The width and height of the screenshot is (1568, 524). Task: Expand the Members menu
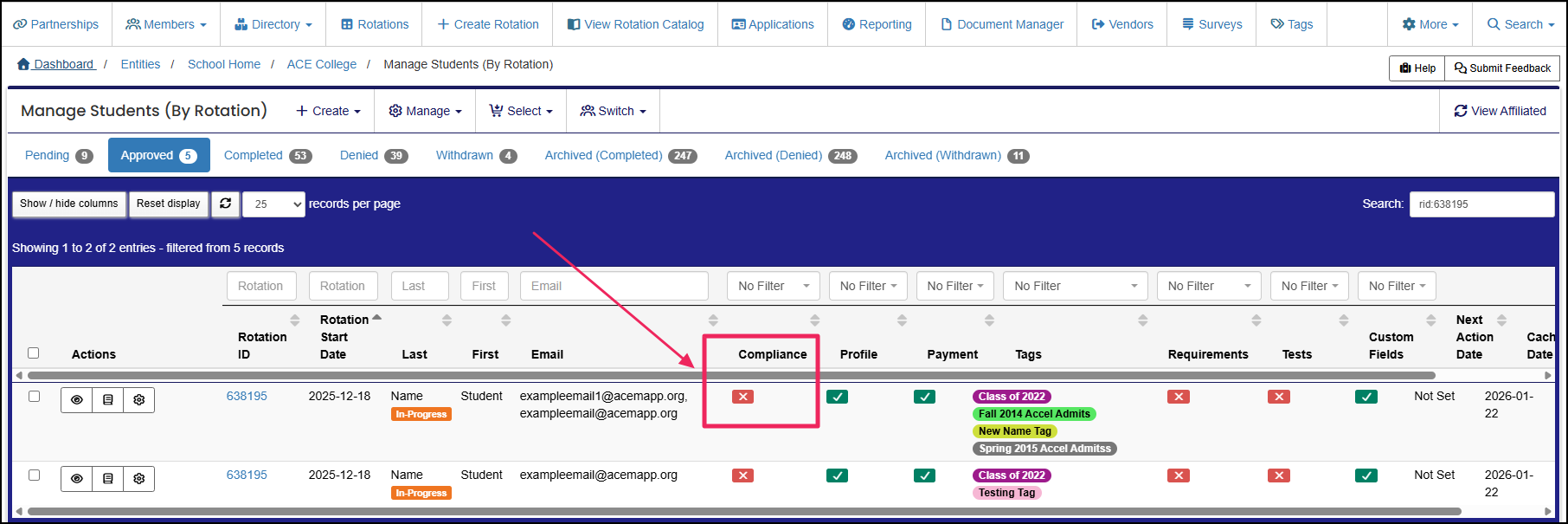pos(166,24)
